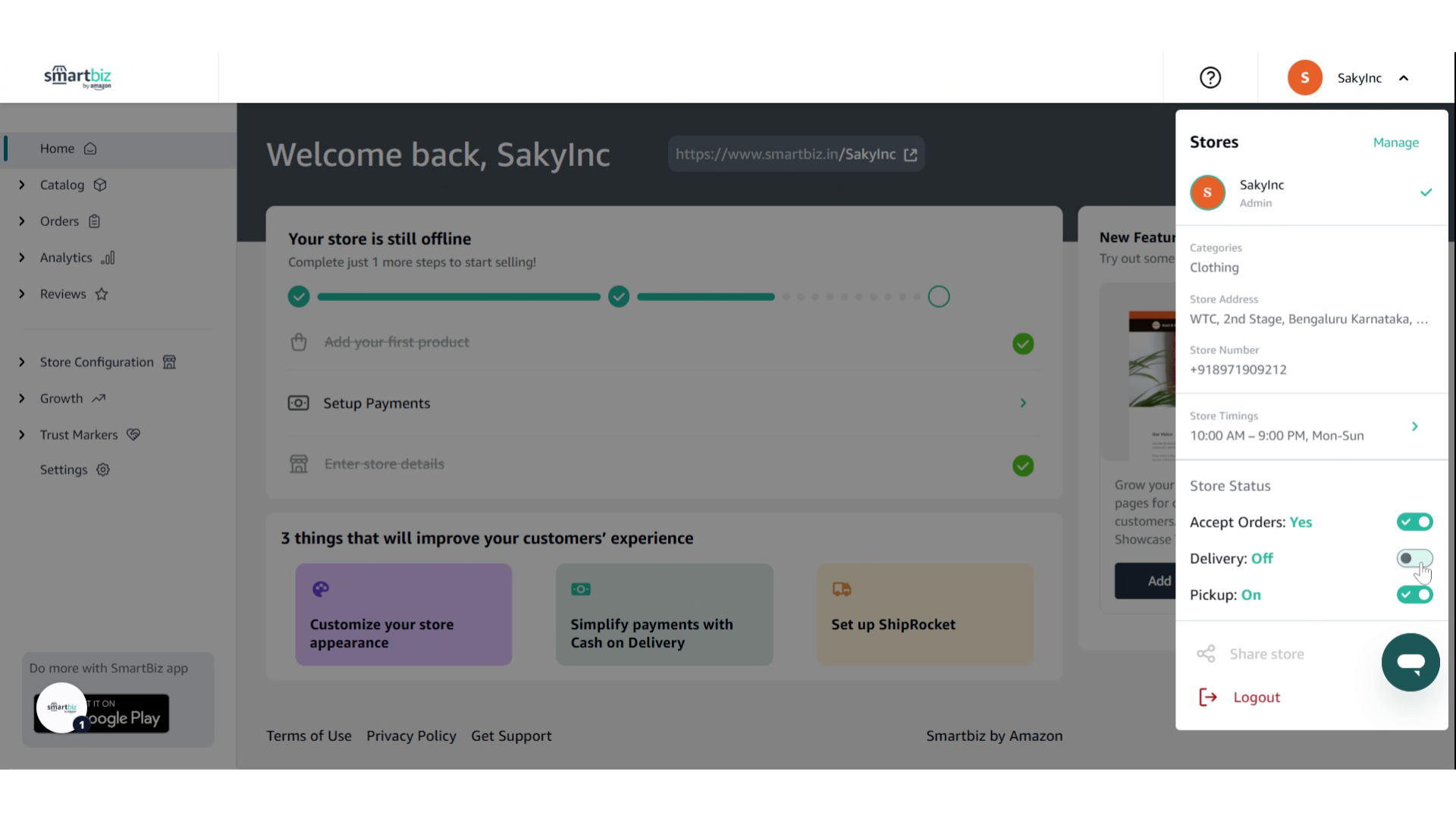This screenshot has height=819, width=1456.
Task: Click the Home house icon in sidebar
Action: 90,149
